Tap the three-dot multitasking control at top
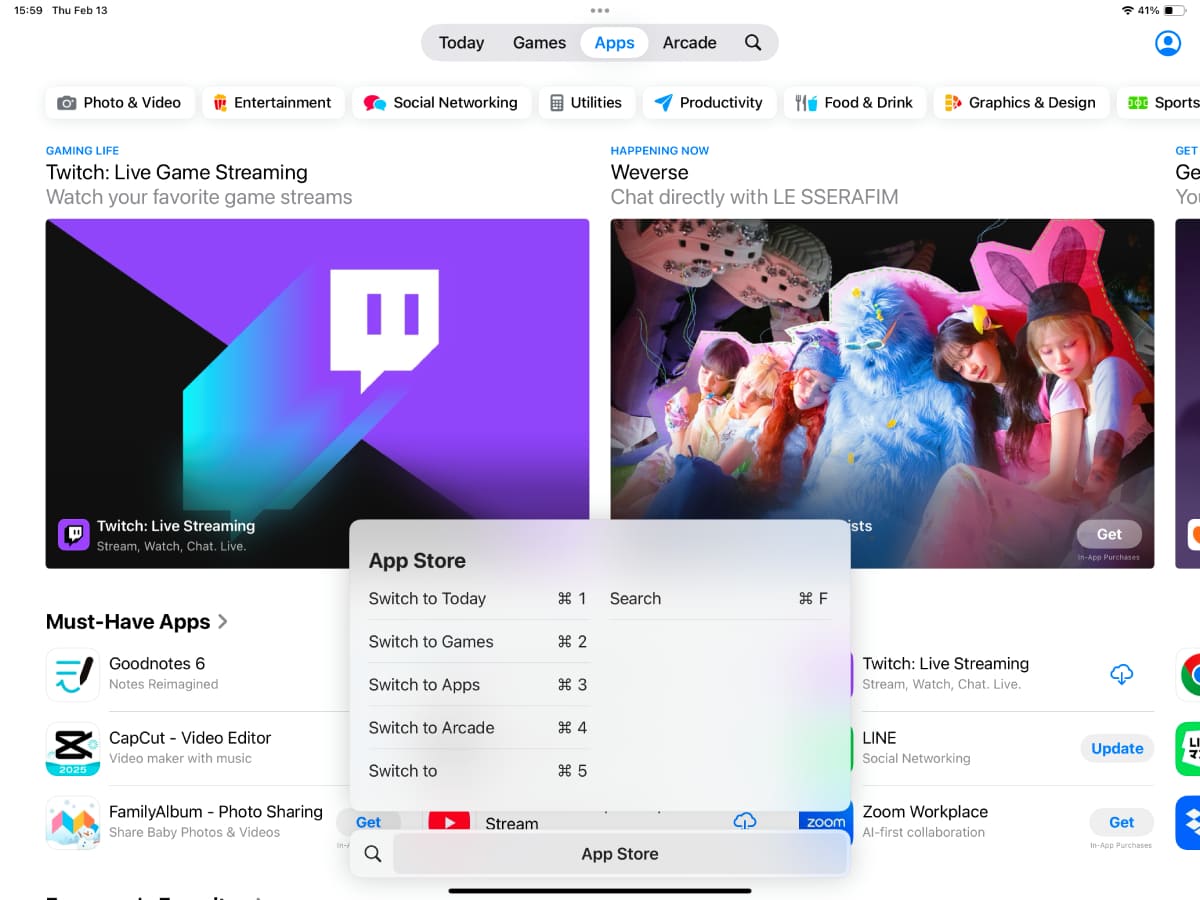Screen dimensions: 1200x900 (600, 10)
